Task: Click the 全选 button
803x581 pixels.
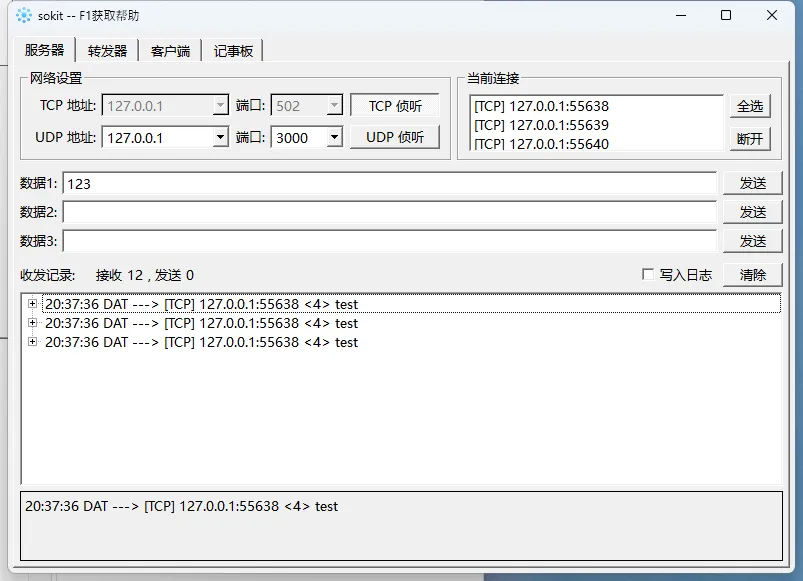Action: tap(750, 106)
